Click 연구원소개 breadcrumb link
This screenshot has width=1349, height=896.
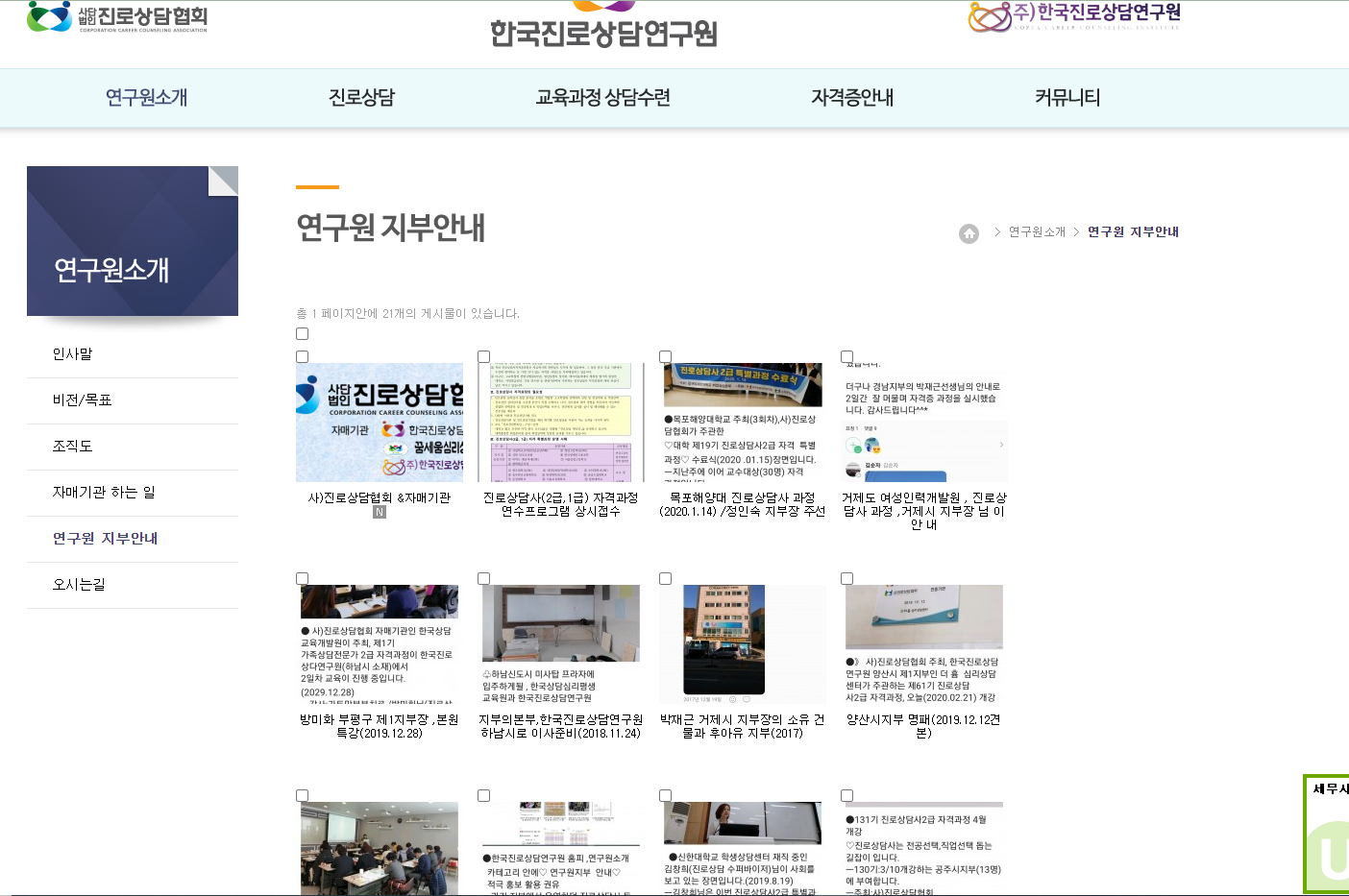1037,232
